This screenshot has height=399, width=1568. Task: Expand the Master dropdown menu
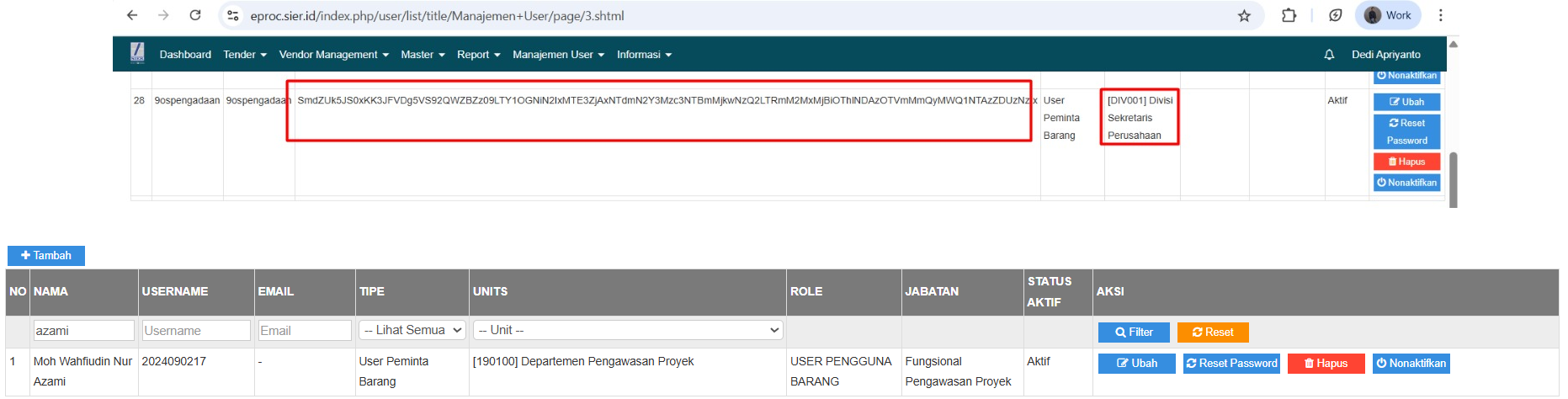(423, 55)
